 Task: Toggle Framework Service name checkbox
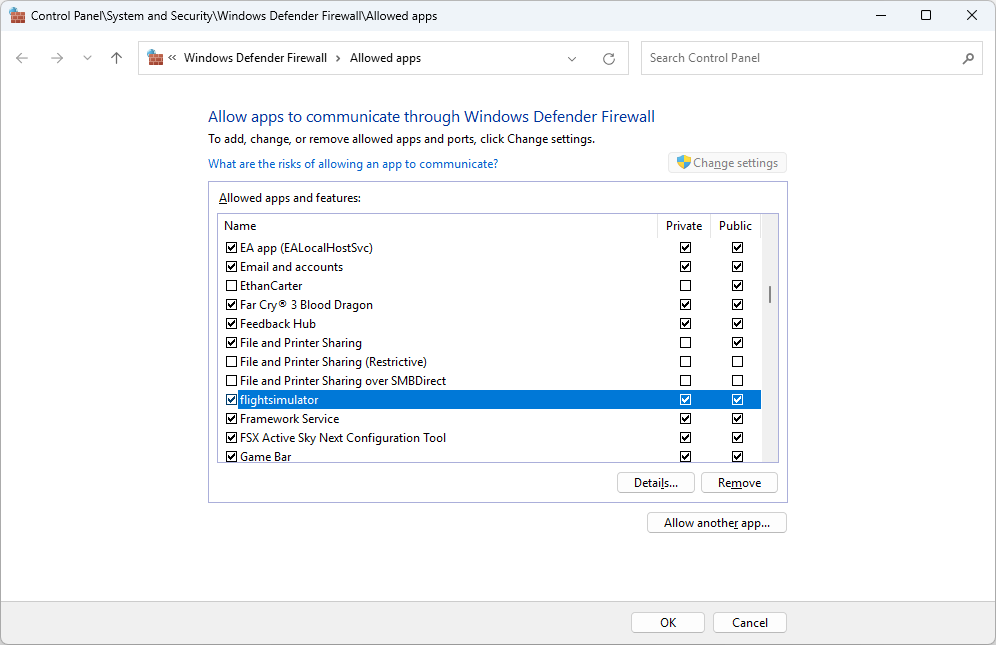coord(231,419)
